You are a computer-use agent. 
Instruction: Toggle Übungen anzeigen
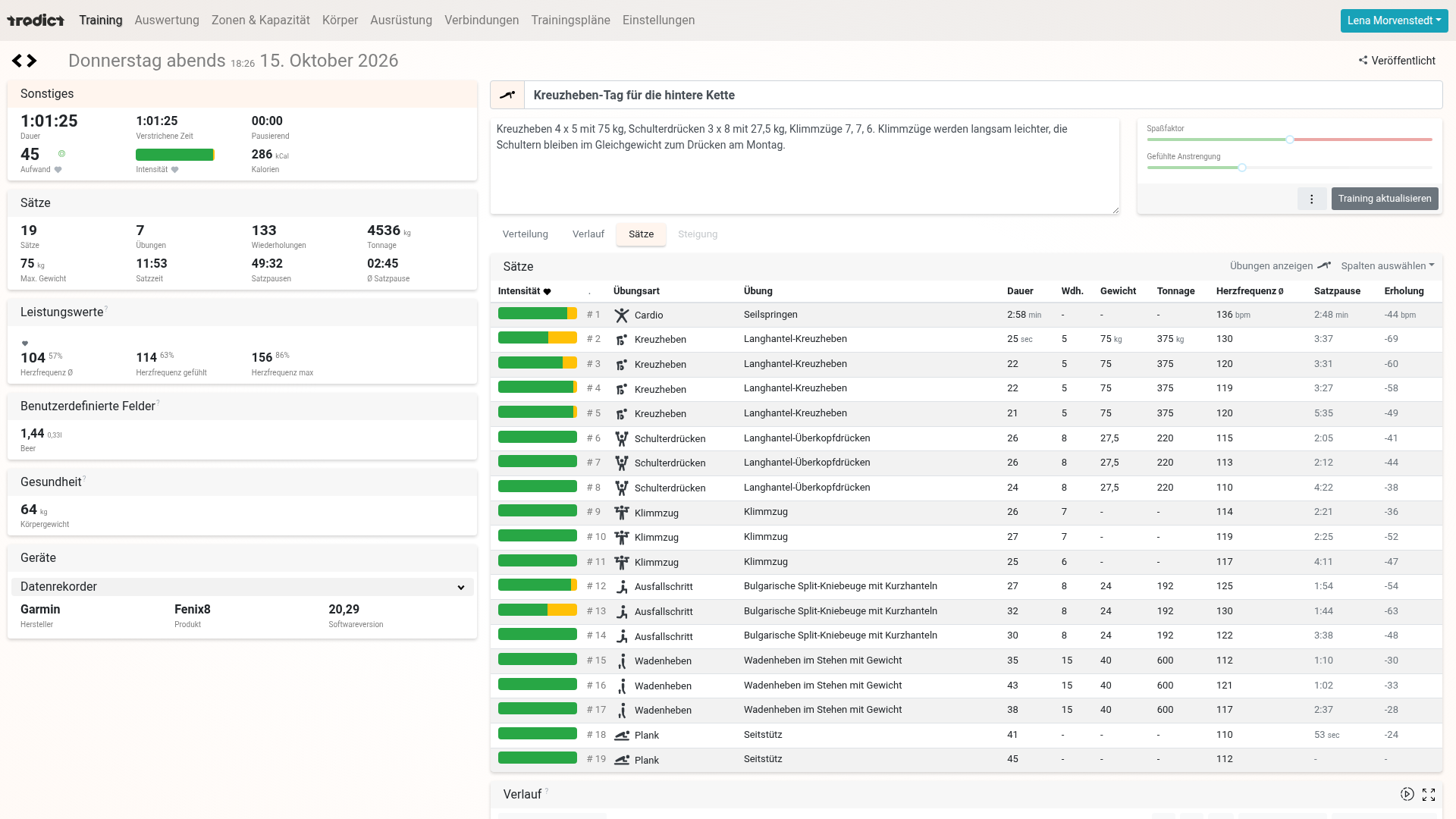[x=1280, y=266]
